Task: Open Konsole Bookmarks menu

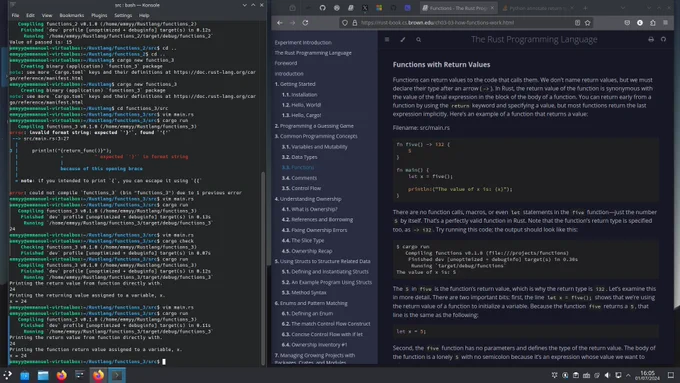Action: pos(72,15)
